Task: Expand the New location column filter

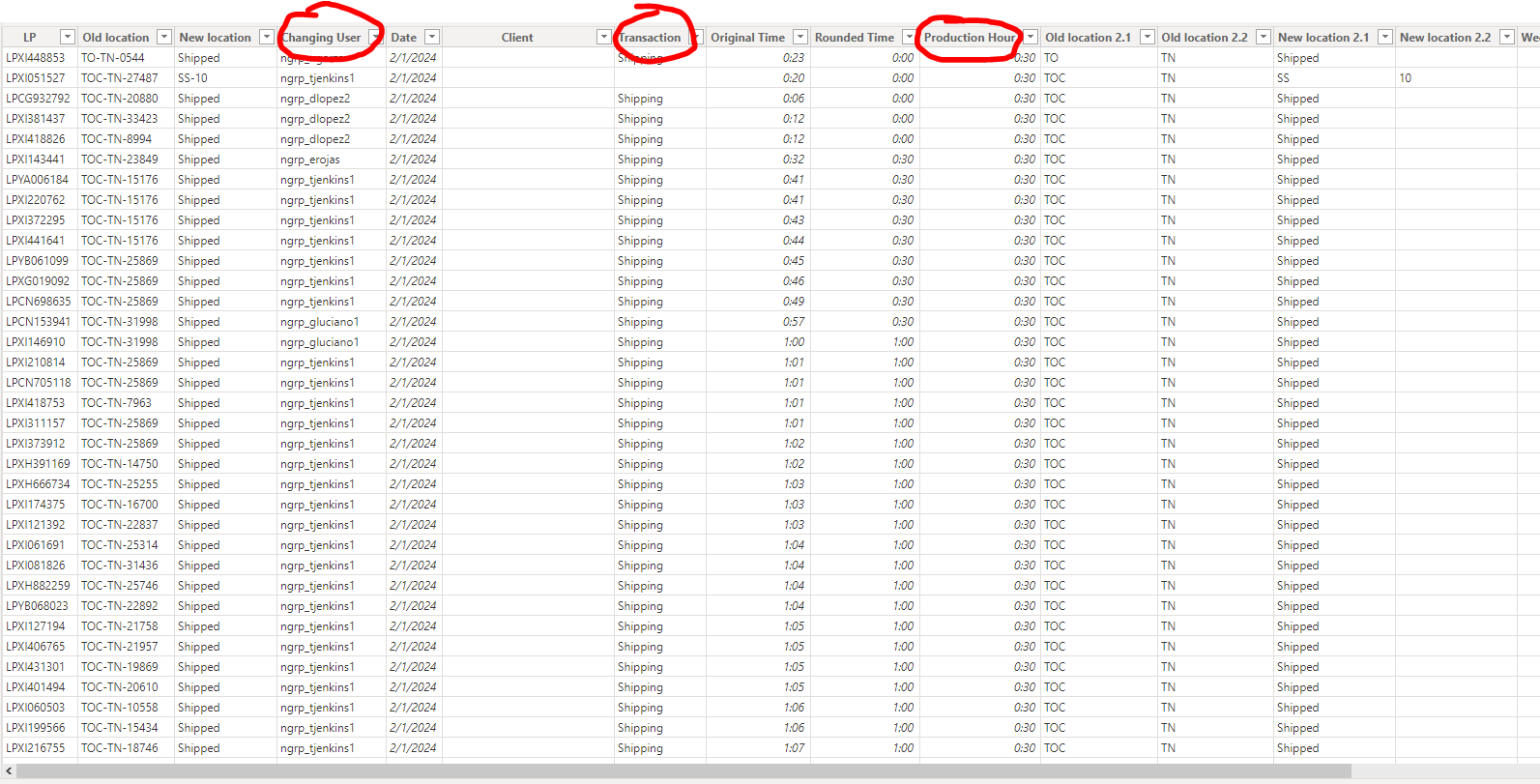Action: tap(267, 37)
